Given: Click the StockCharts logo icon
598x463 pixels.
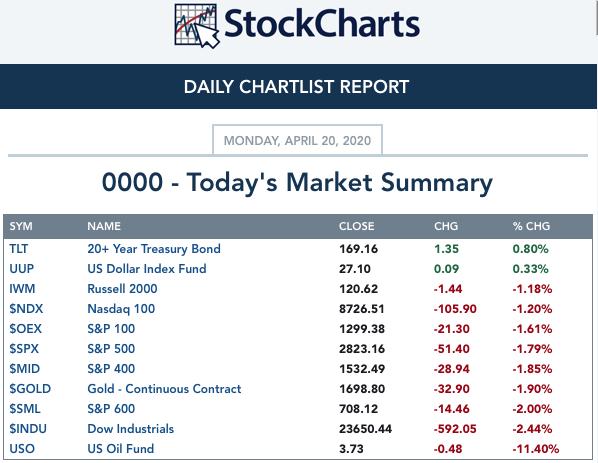Looking at the screenshot, I should pyautogui.click(x=197, y=26).
